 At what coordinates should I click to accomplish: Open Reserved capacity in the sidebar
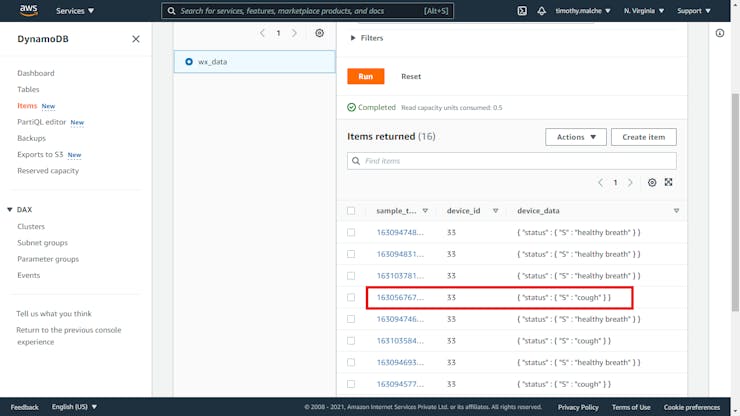(48, 171)
